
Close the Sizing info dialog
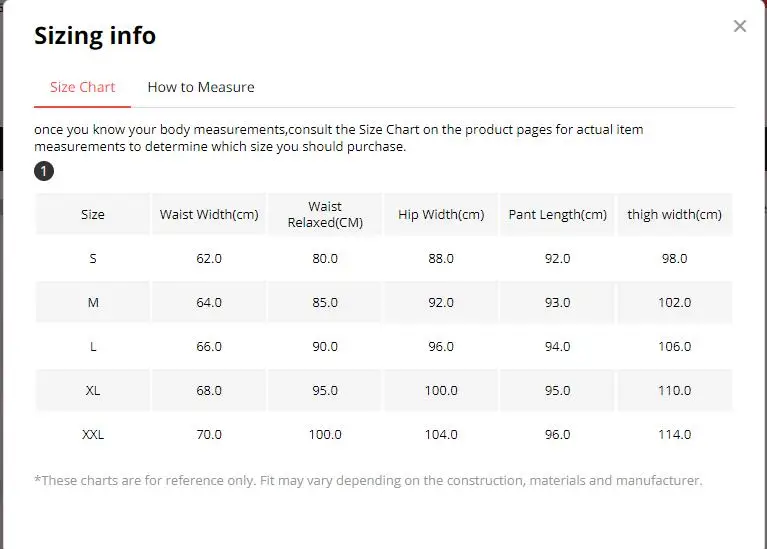point(740,26)
